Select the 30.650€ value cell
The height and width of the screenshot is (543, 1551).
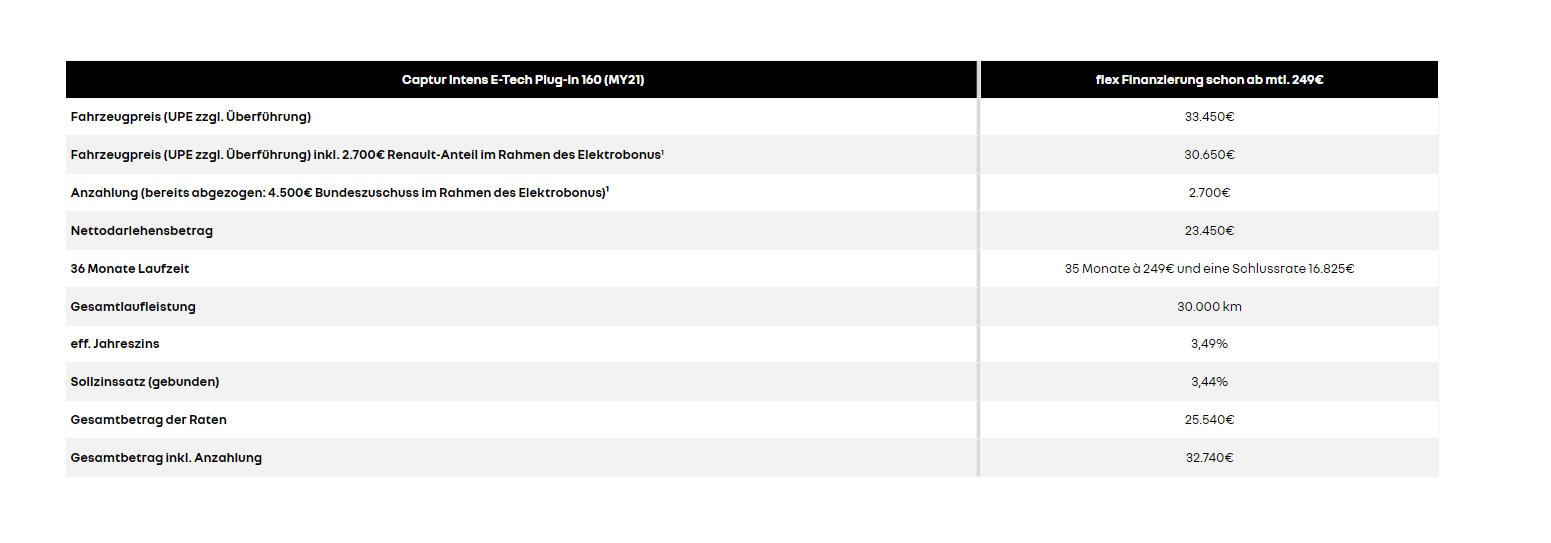click(1209, 155)
